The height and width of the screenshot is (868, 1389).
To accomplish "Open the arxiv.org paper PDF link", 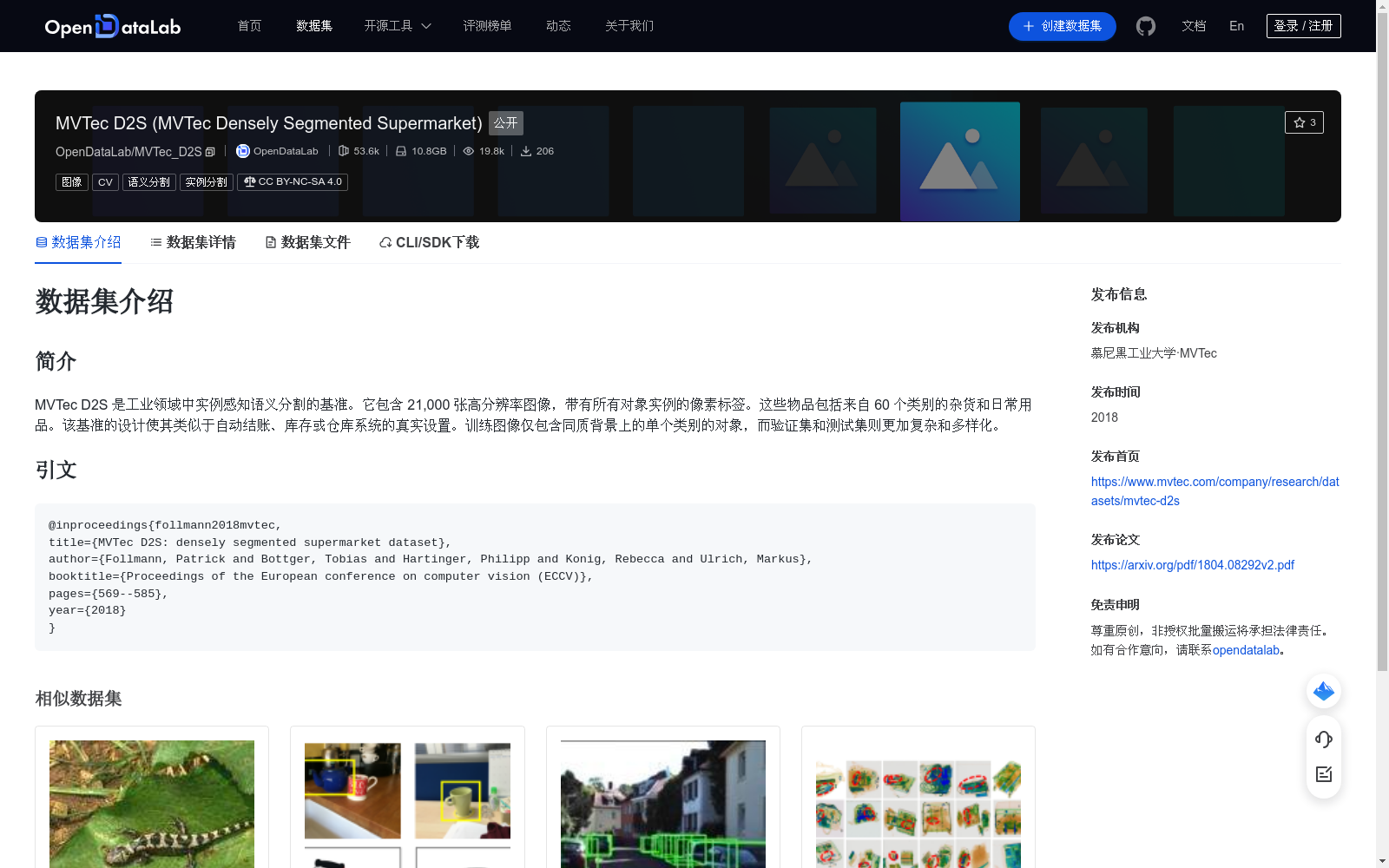I will tap(1192, 565).
